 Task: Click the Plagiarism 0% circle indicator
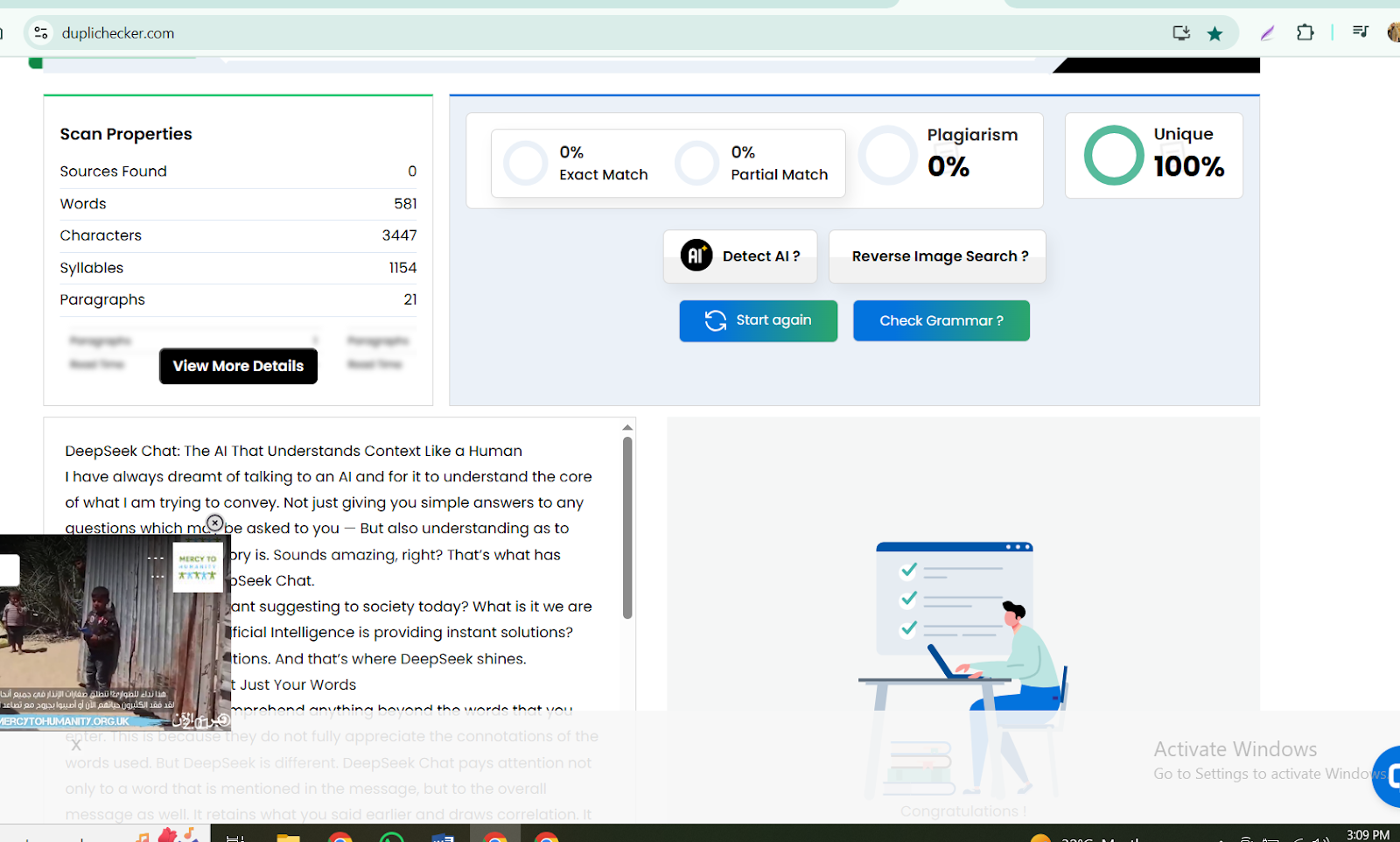click(x=888, y=155)
